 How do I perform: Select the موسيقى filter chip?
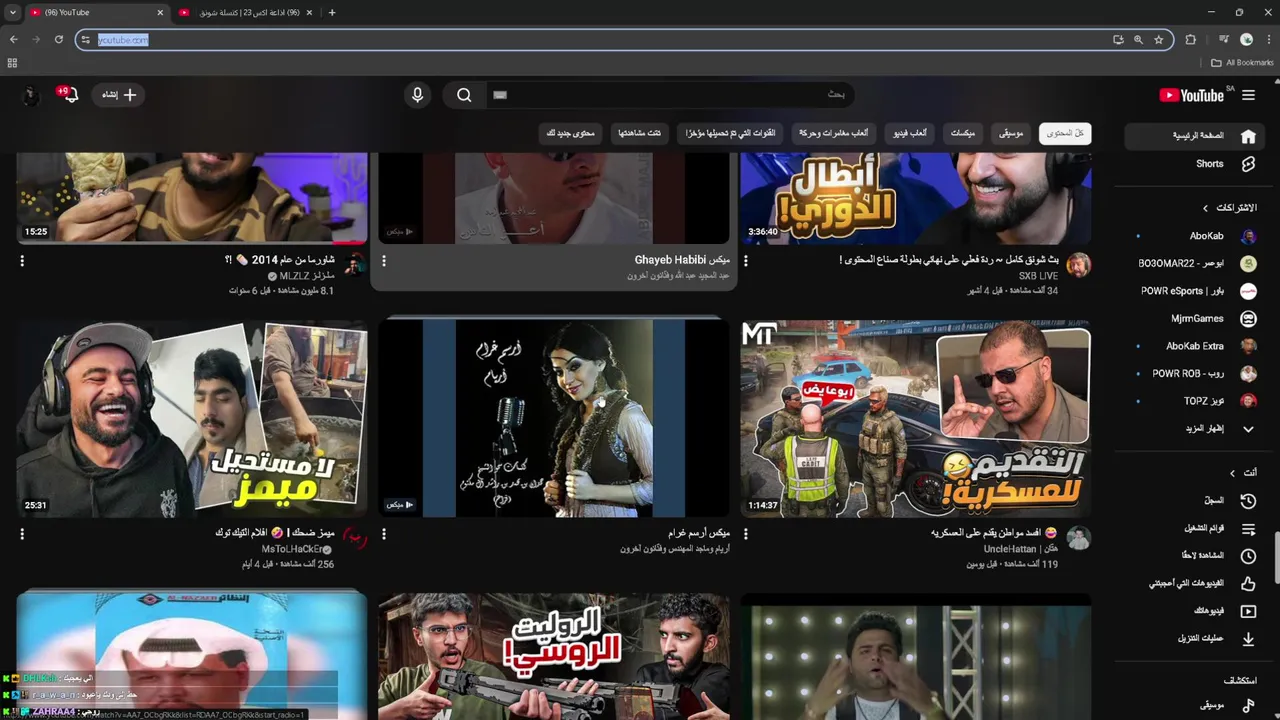click(x=1011, y=133)
